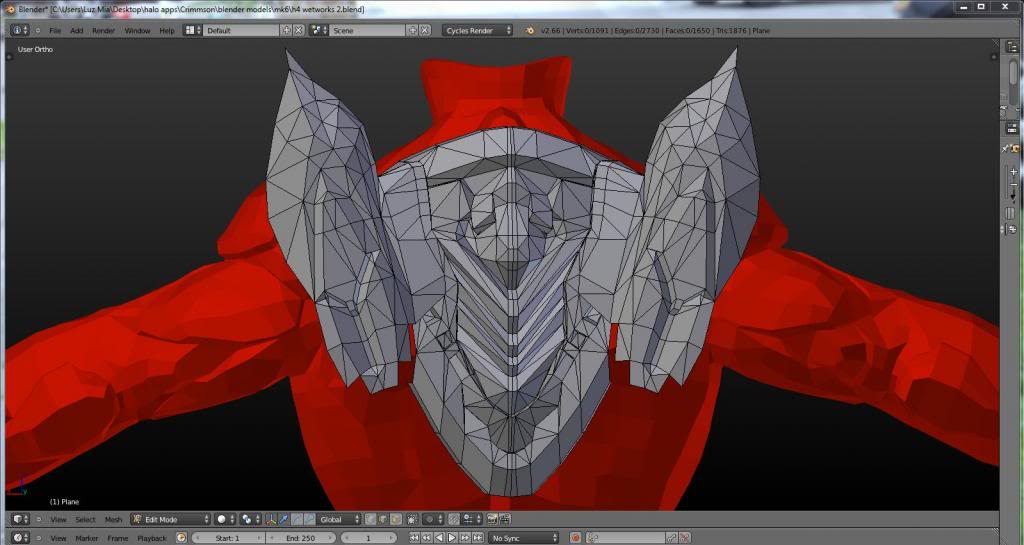Insert keyframe for keying set

671,538
